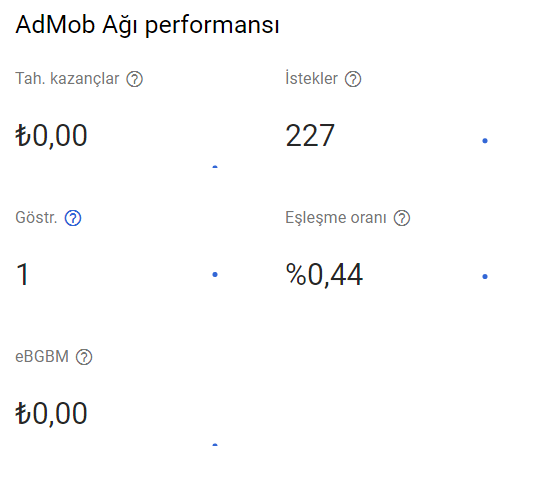Click the İstekler metric label
The image size is (541, 477).
[x=311, y=78]
